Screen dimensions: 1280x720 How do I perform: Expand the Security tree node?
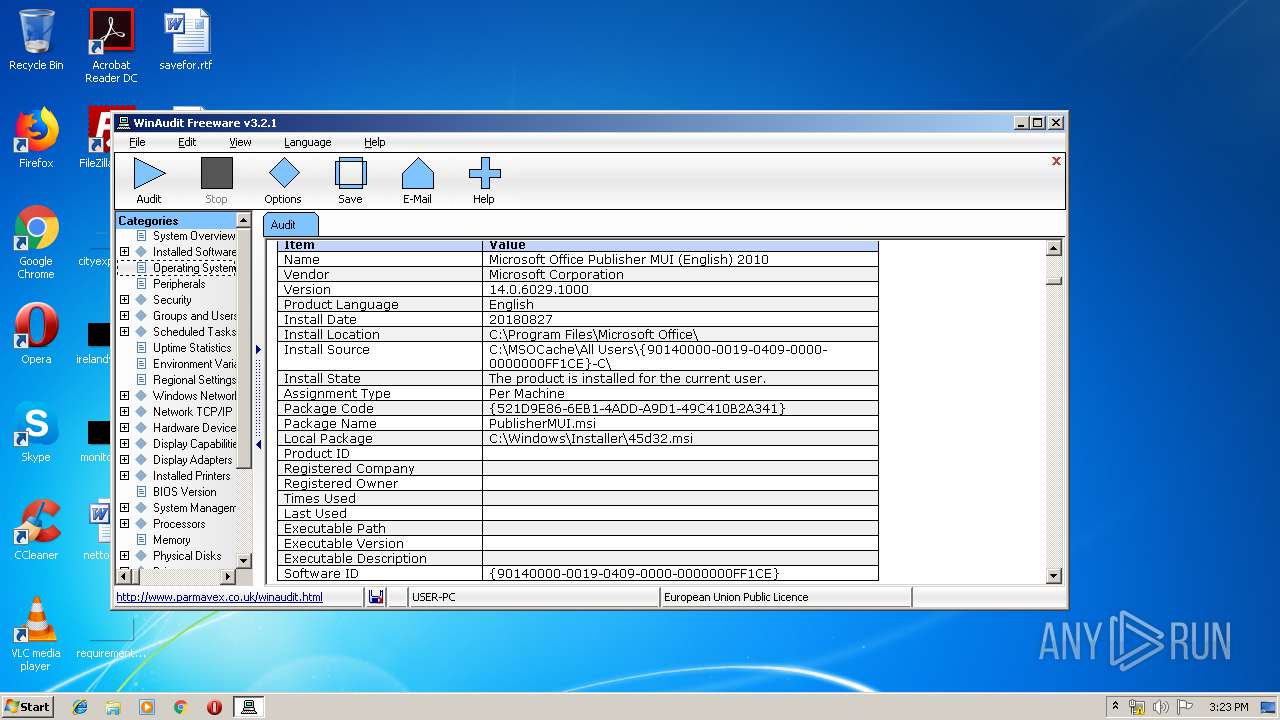pos(124,300)
